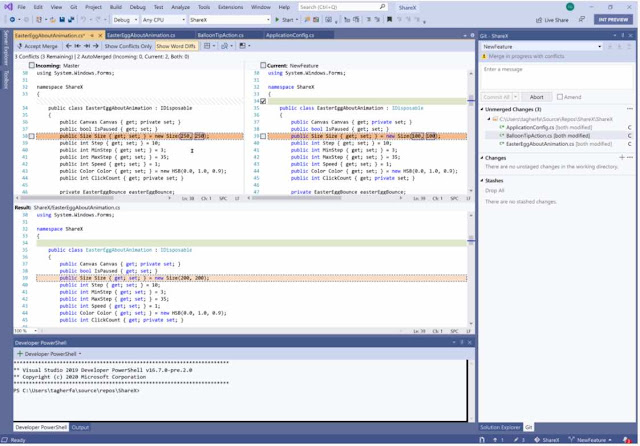
Task: Collapse the Changes section
Action: (482, 158)
